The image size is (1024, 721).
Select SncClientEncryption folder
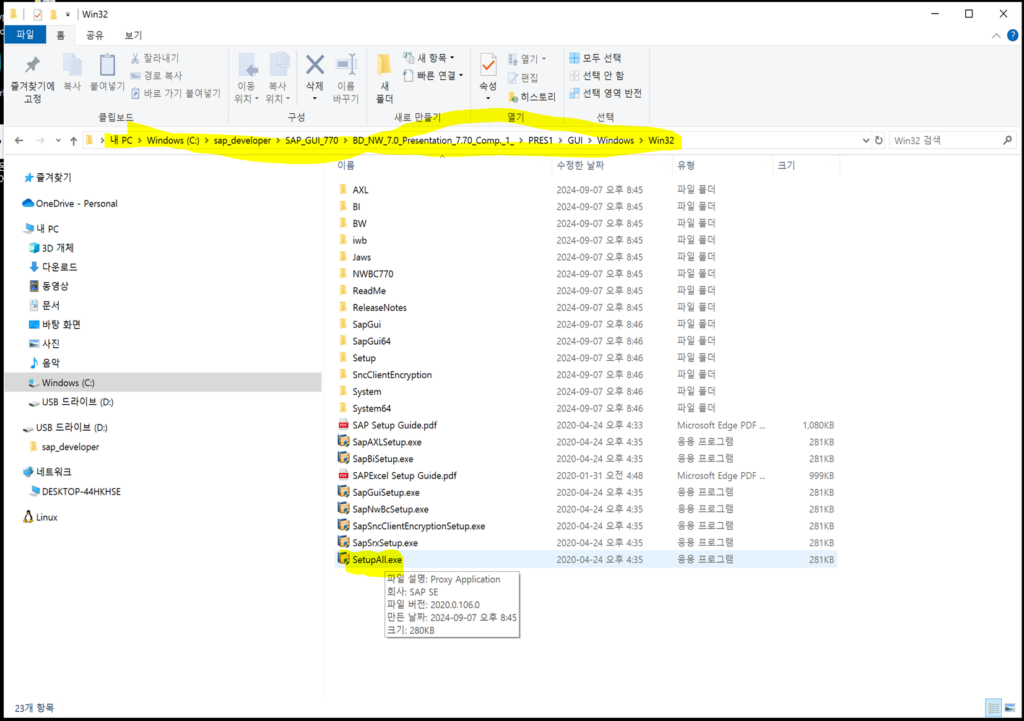pyautogui.click(x=385, y=375)
